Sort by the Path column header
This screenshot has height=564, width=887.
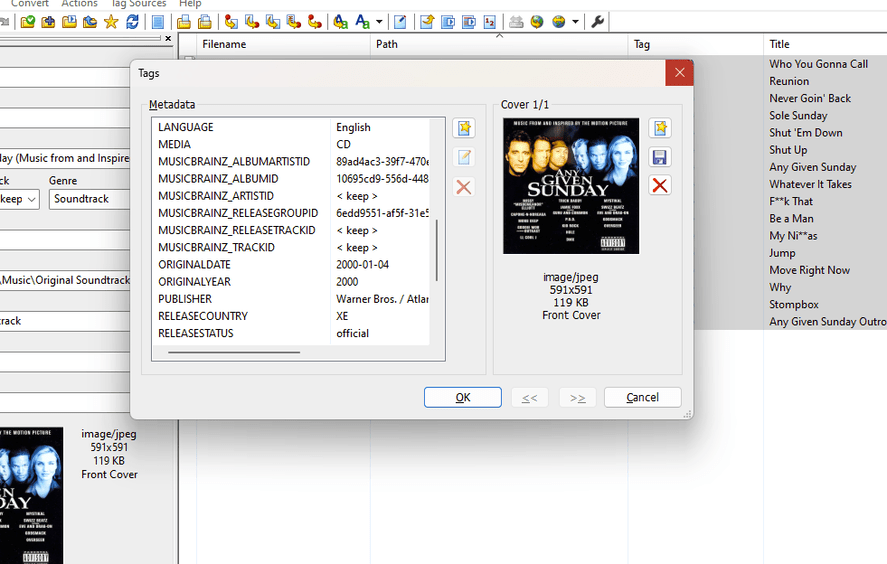pyautogui.click(x=499, y=44)
